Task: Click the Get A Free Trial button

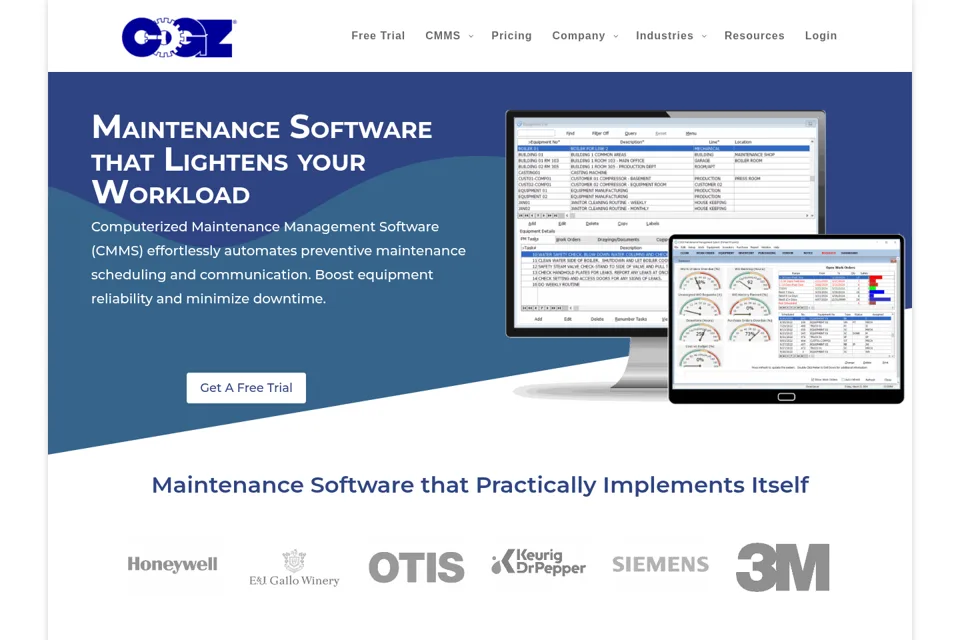Action: click(246, 388)
